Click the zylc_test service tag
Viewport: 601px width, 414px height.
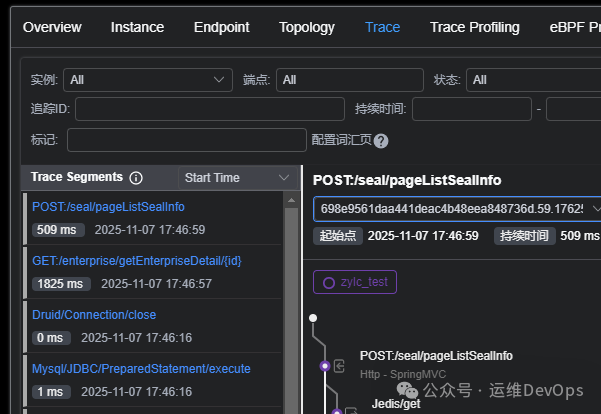pos(355,282)
